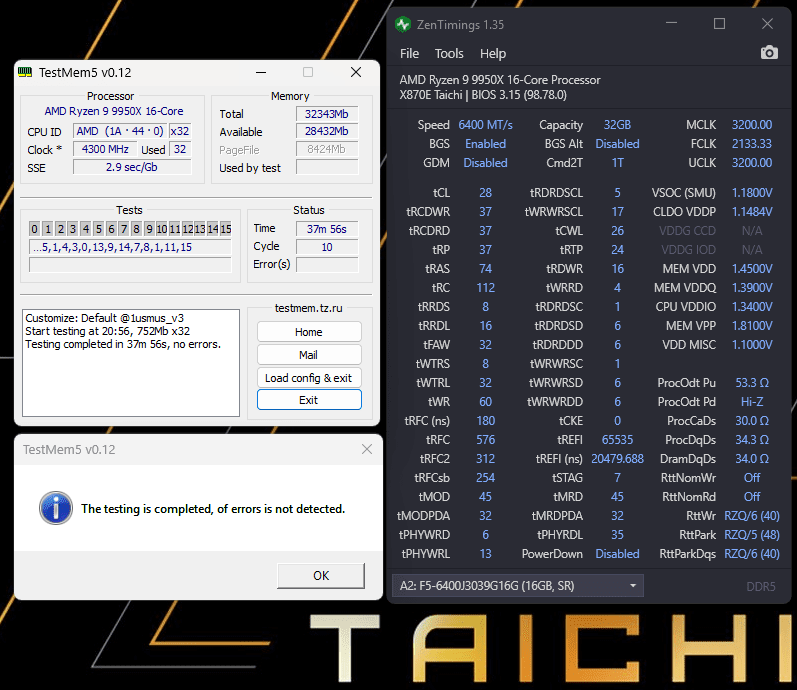Click the Mail button in TestMem5

point(309,355)
